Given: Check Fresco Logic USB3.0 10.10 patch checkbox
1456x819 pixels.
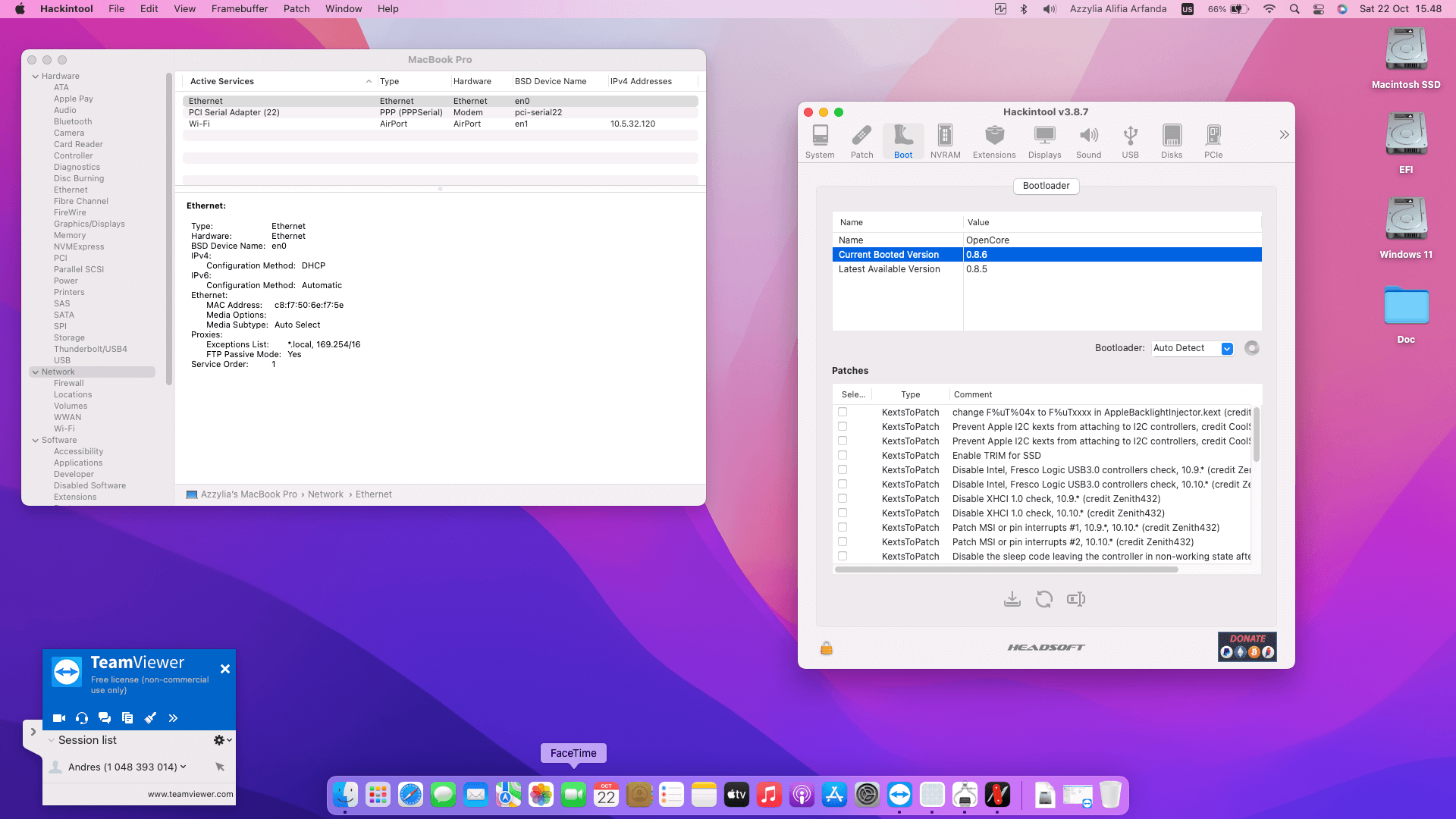Looking at the screenshot, I should [843, 485].
